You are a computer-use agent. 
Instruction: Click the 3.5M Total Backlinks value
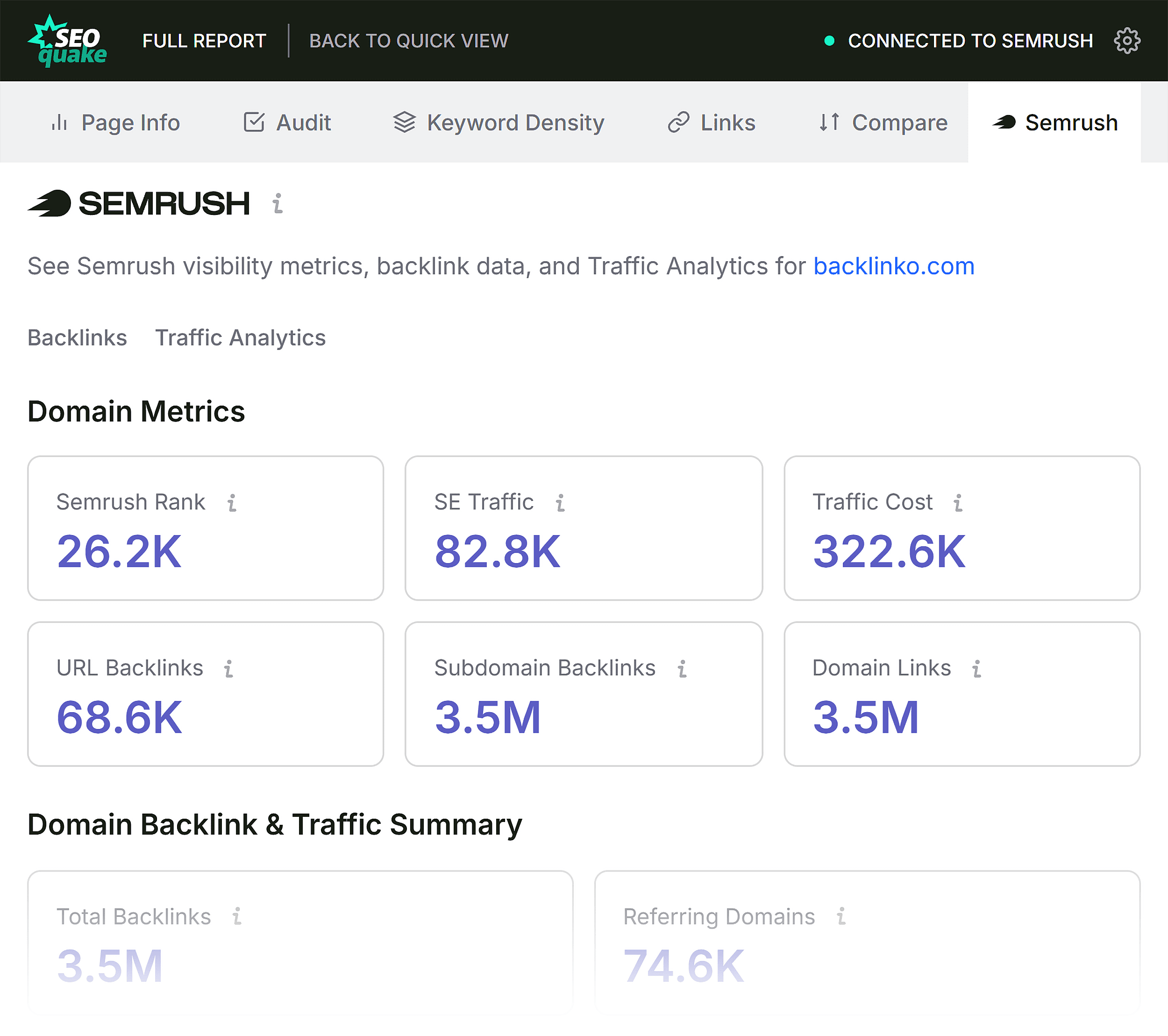[110, 966]
